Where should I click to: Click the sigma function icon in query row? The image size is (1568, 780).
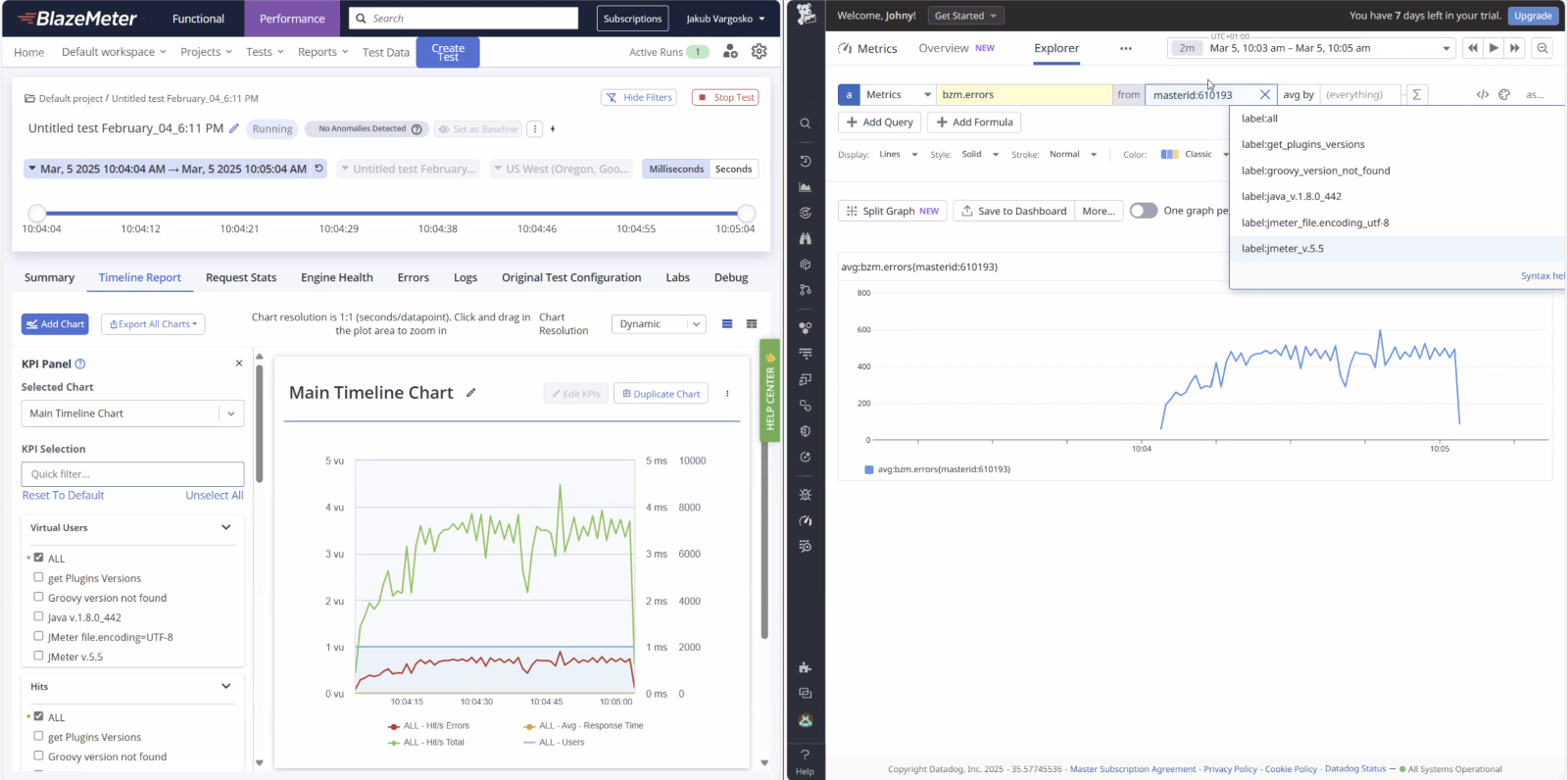1416,95
